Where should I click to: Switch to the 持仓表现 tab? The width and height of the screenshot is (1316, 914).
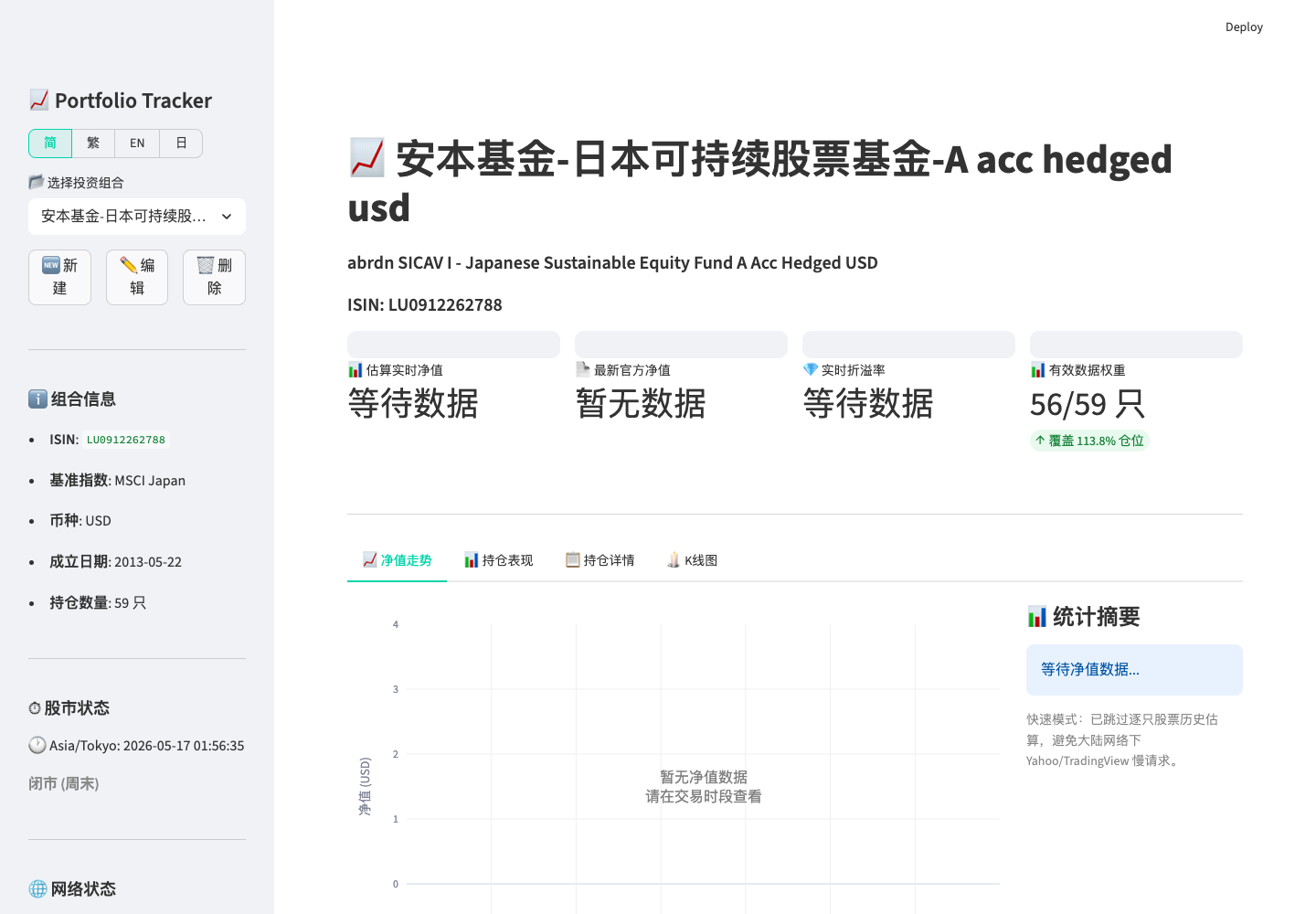[498, 560]
